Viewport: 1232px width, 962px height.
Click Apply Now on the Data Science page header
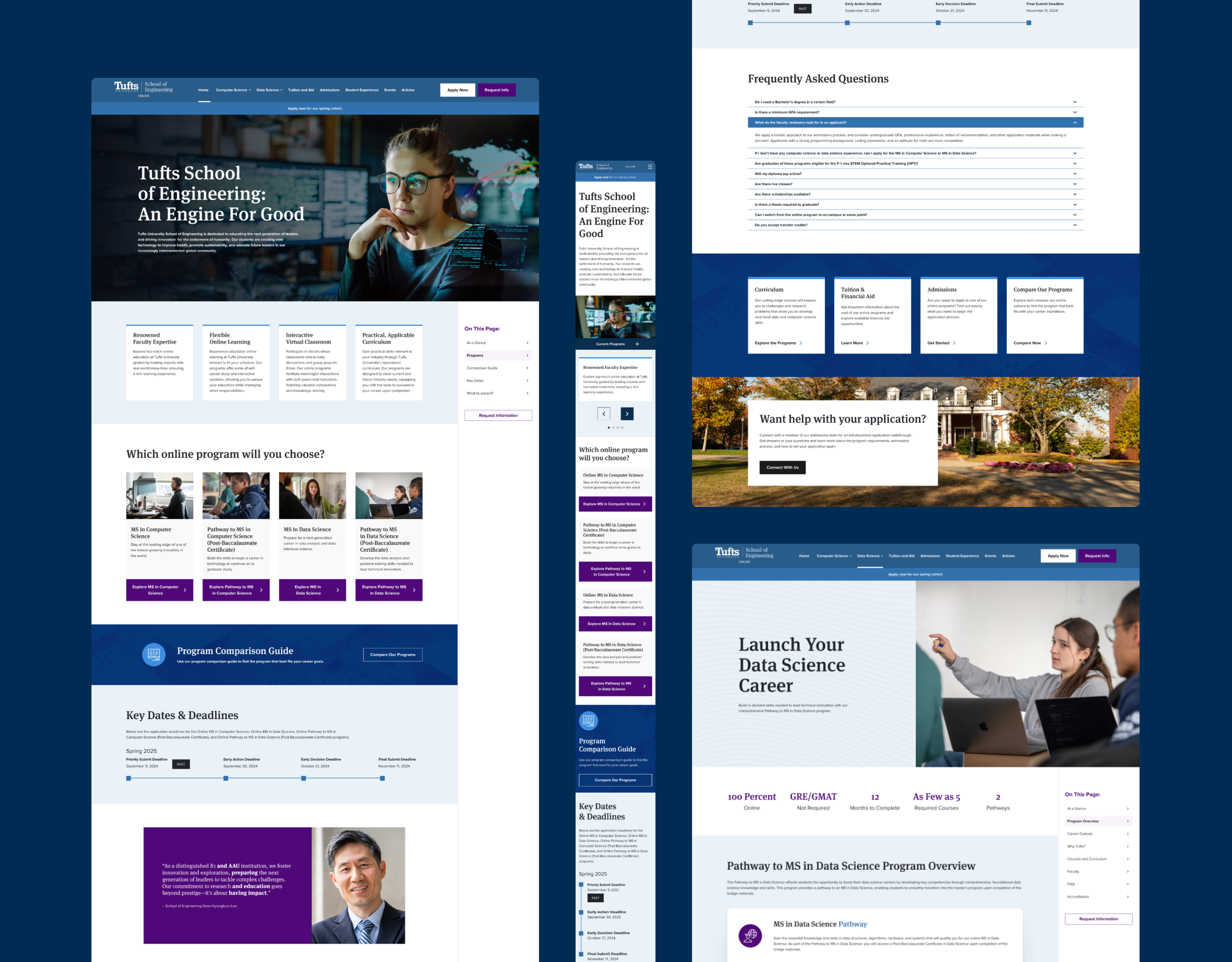click(x=1058, y=556)
